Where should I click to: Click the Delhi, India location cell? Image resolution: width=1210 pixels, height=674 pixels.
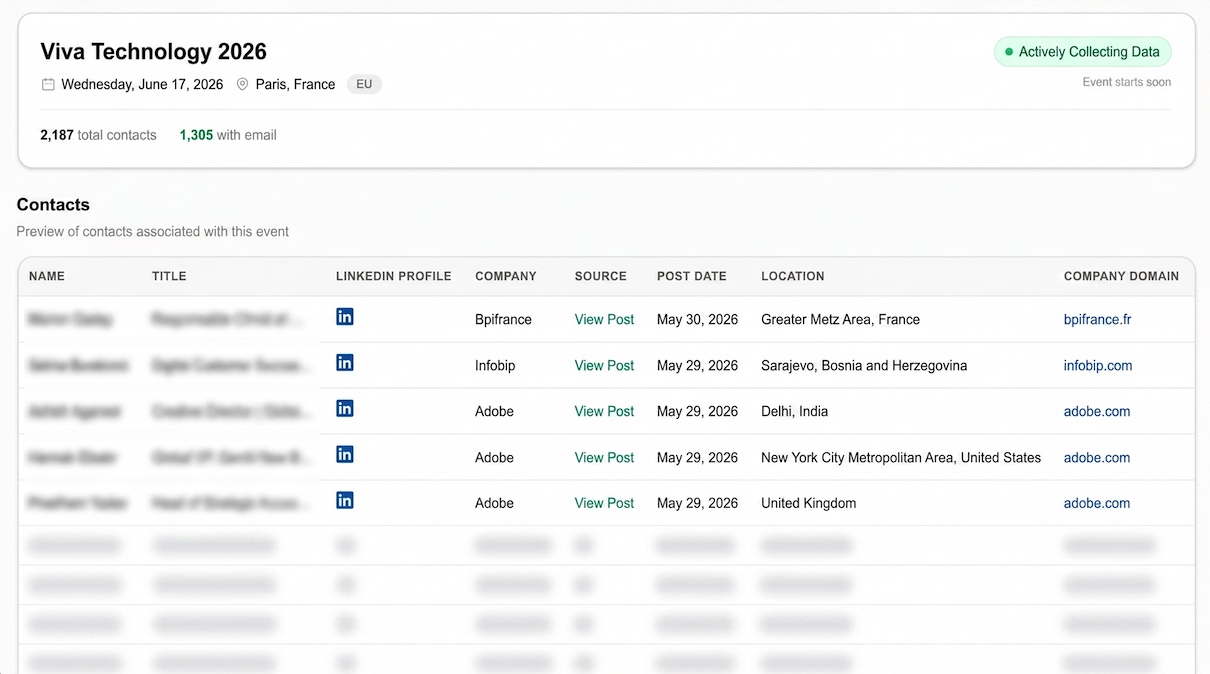coord(794,412)
